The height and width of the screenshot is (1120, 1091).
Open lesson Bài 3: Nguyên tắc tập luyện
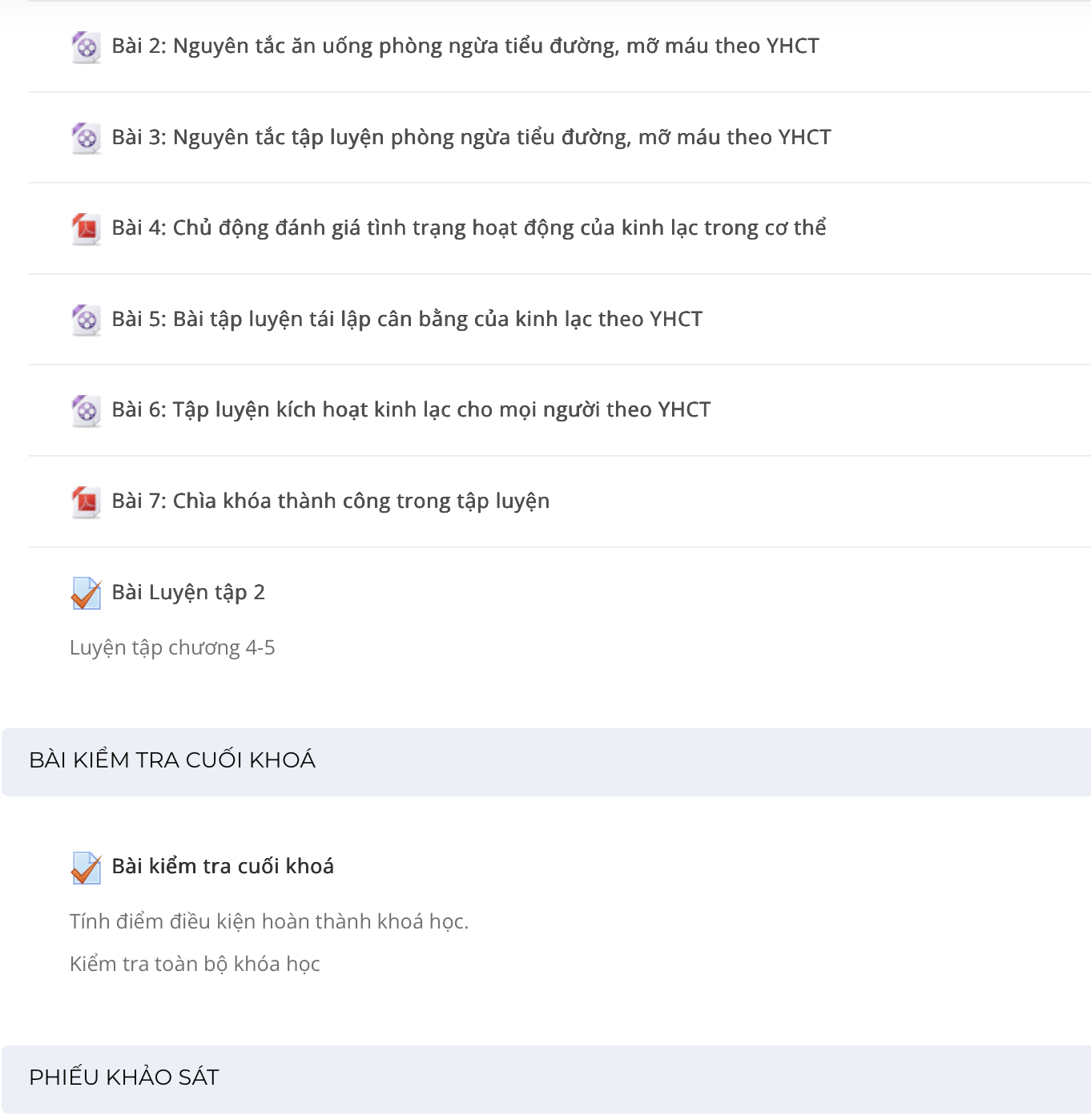point(471,138)
